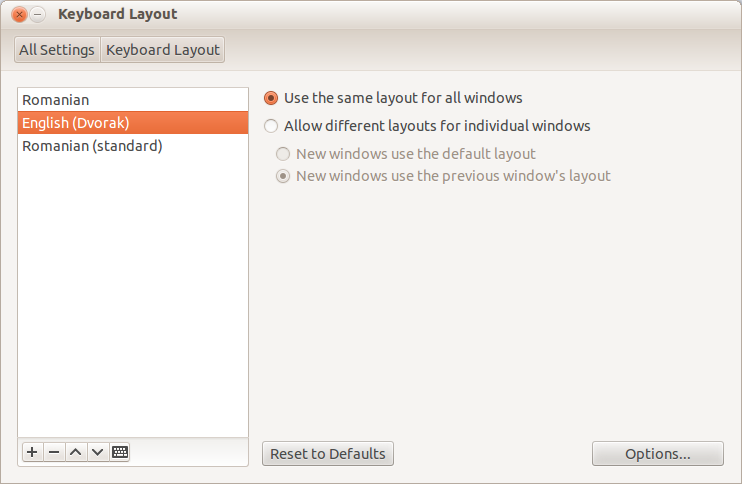This screenshot has width=742, height=484.
Task: Select Romanian layout in the list
Action: click(56, 100)
